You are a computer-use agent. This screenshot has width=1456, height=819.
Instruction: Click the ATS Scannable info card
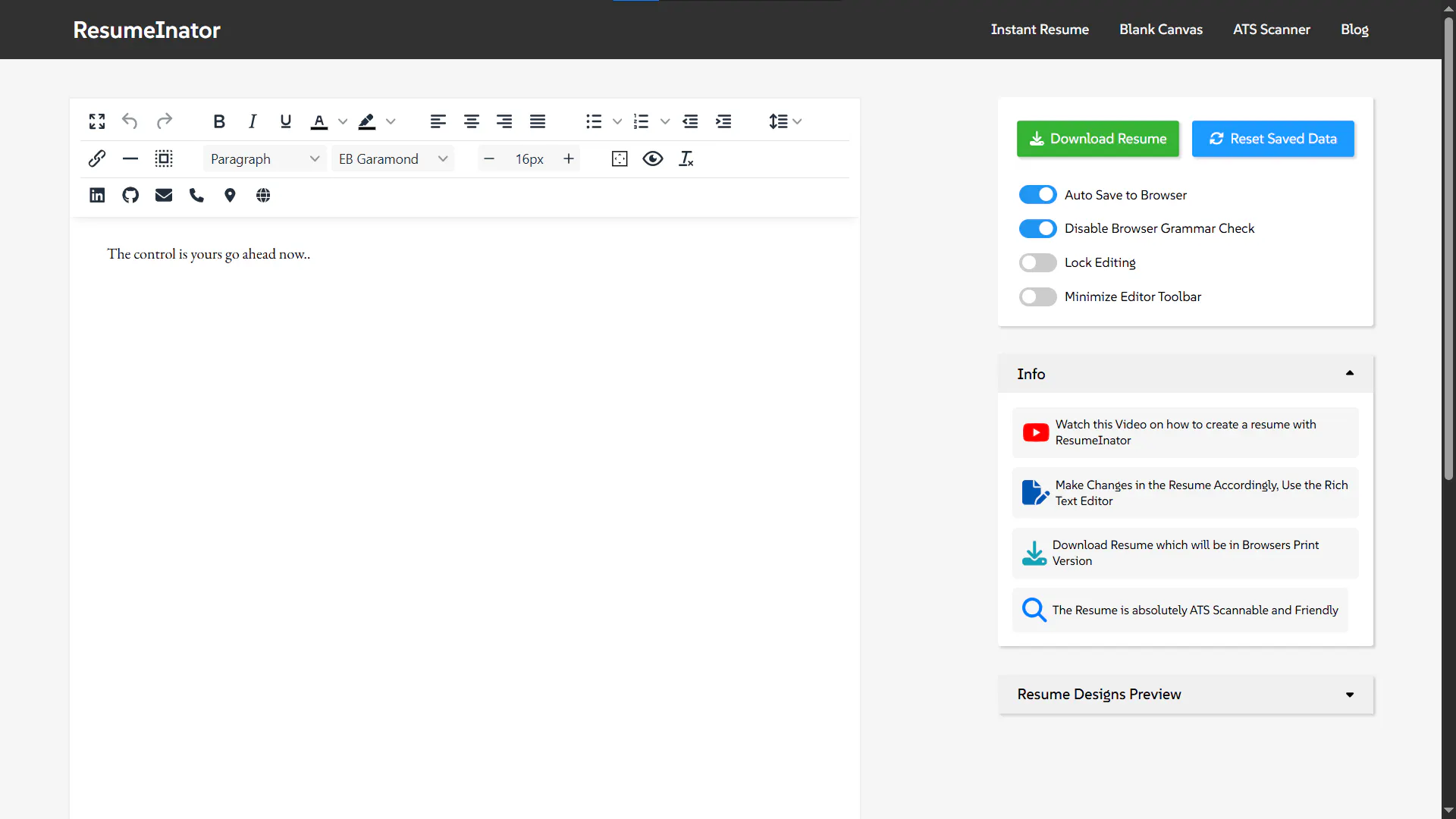point(1180,610)
